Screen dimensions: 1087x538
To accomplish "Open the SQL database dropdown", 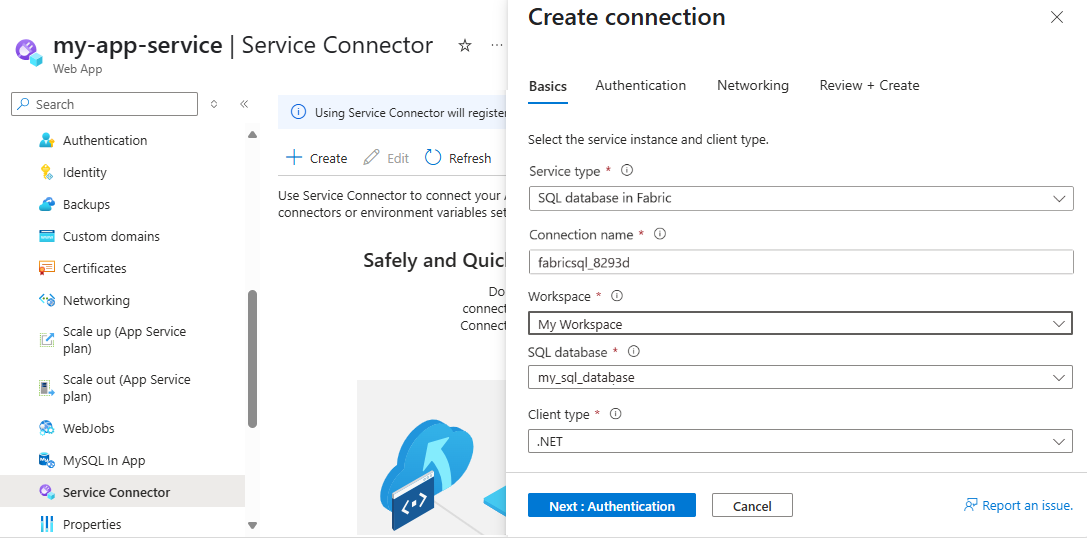I will 800,378.
